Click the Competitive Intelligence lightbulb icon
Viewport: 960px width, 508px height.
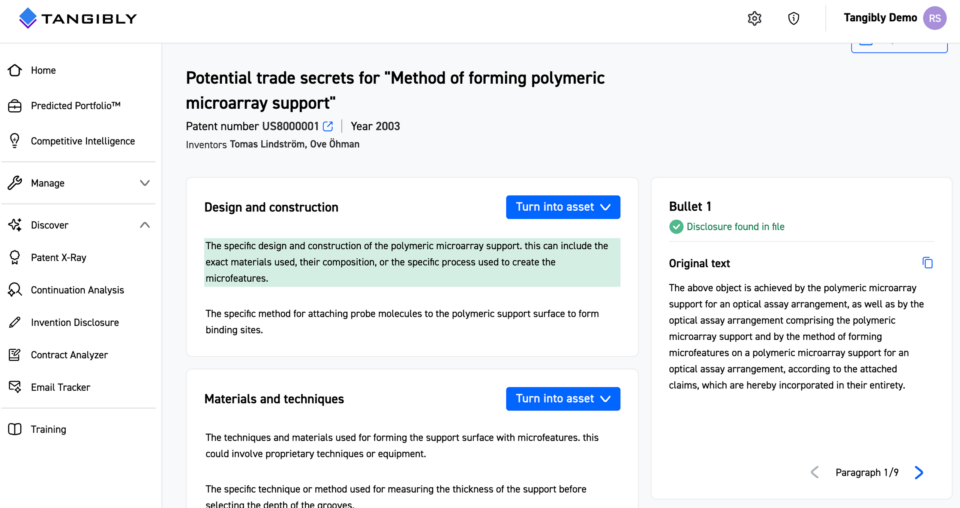point(15,141)
